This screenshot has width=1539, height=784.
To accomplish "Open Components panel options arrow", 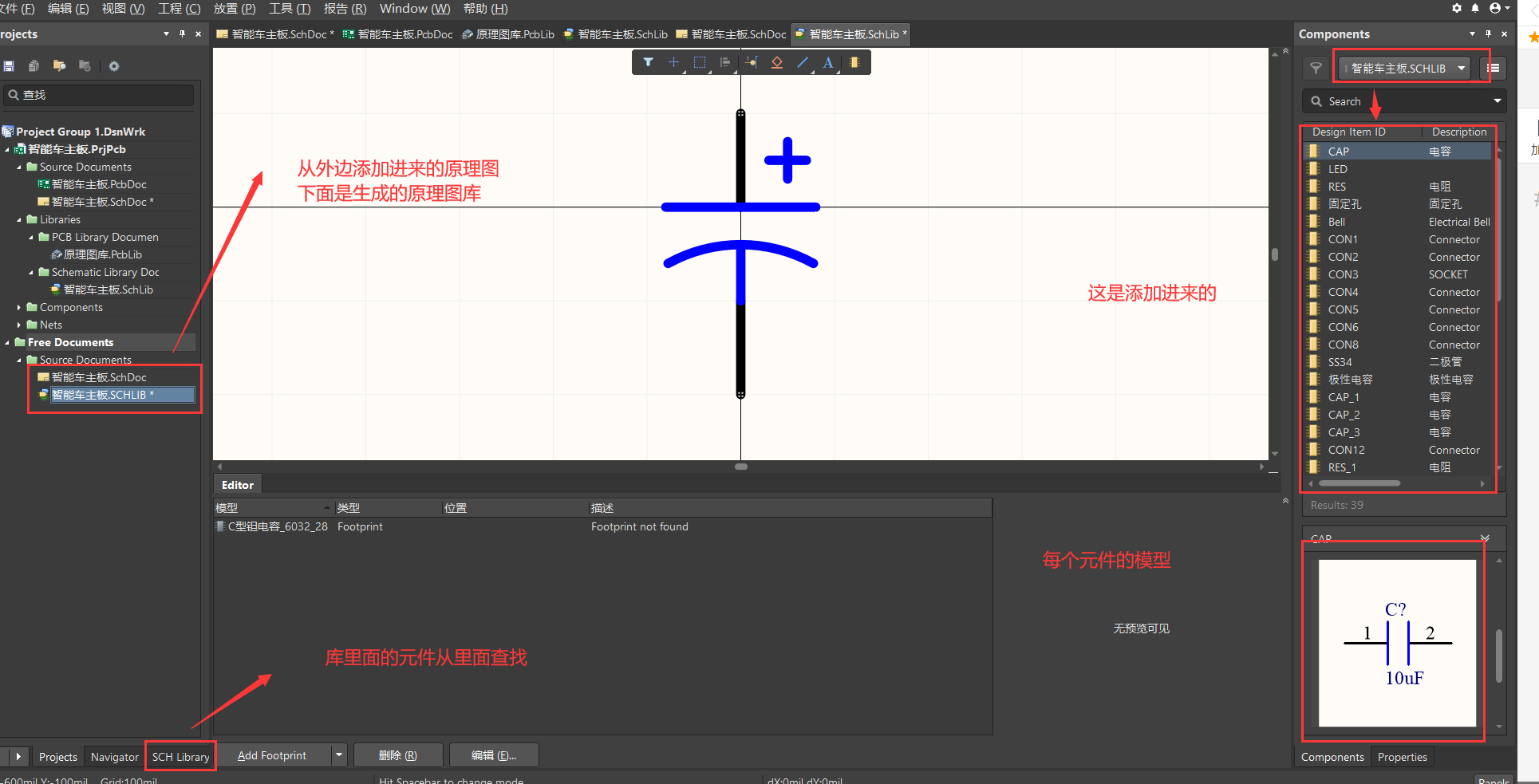I will [1472, 33].
